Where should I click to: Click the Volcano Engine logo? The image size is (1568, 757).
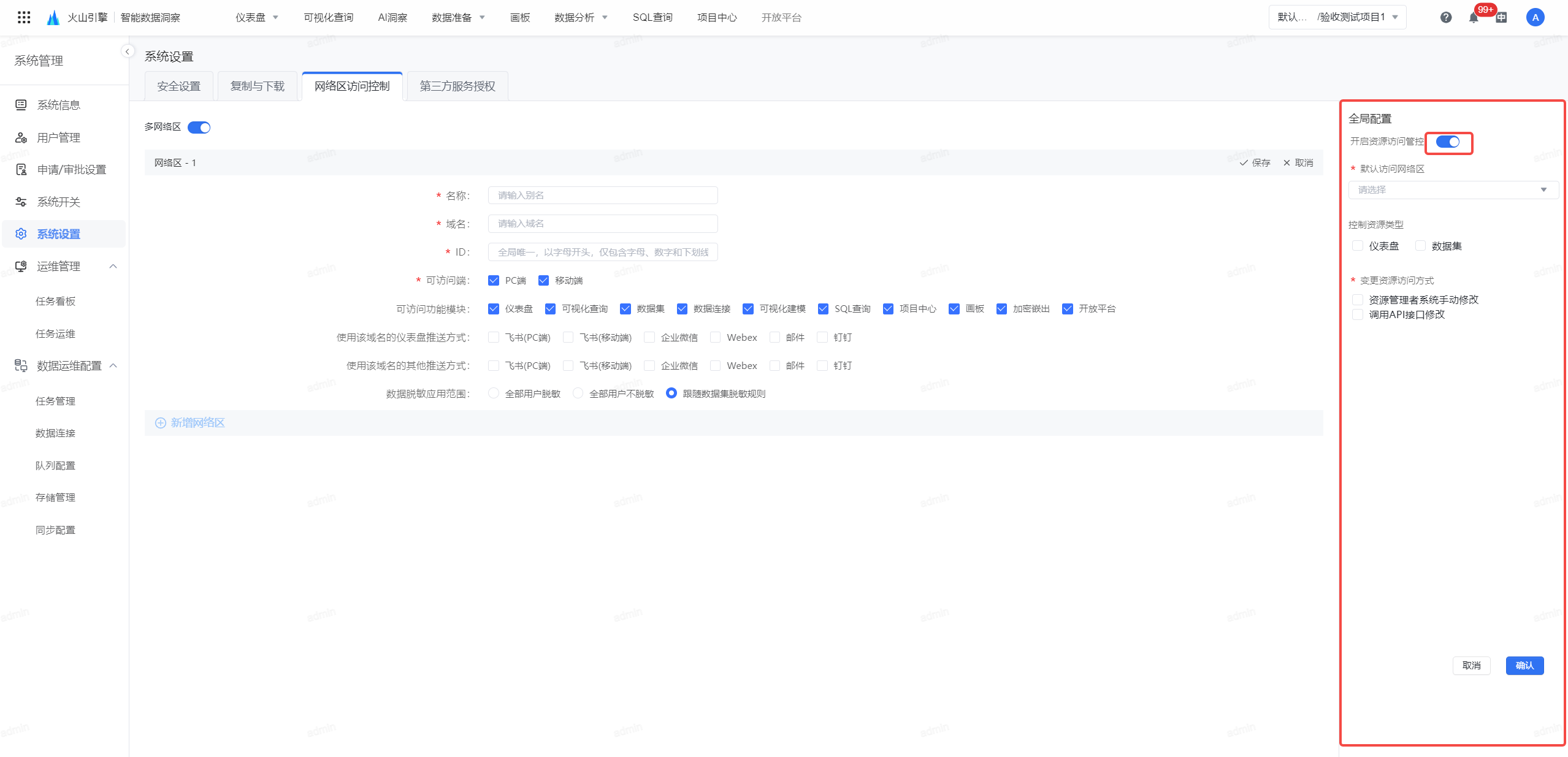coord(53,17)
